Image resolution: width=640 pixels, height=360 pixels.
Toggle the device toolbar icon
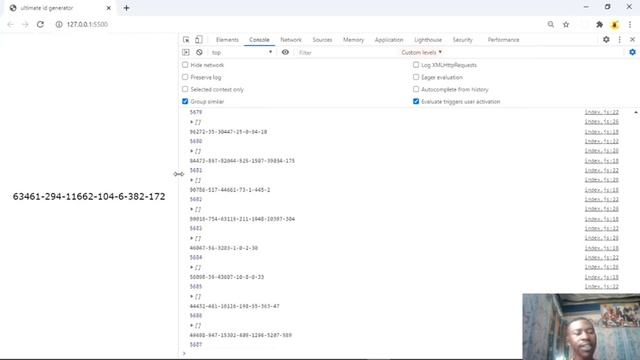[198, 40]
